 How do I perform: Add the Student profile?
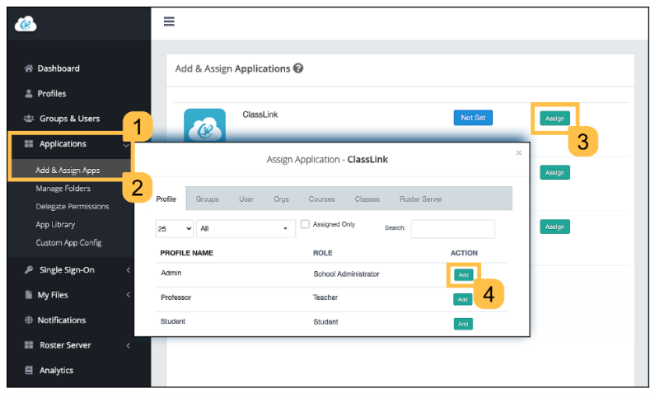463,324
